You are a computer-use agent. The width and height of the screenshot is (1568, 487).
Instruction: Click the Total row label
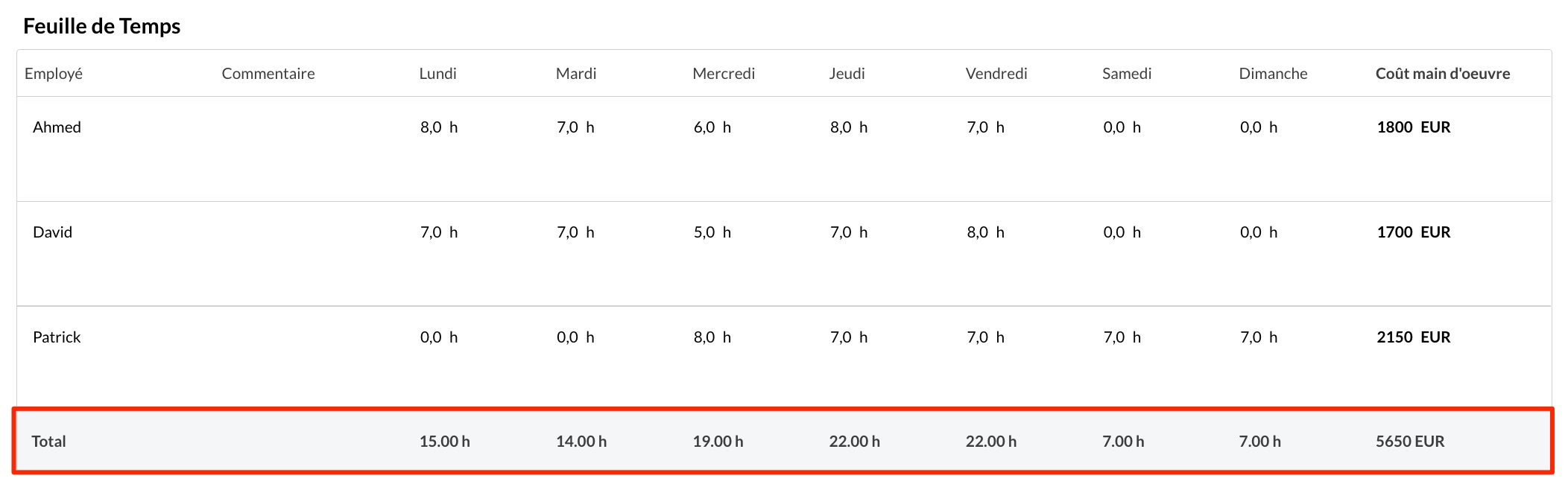48,442
